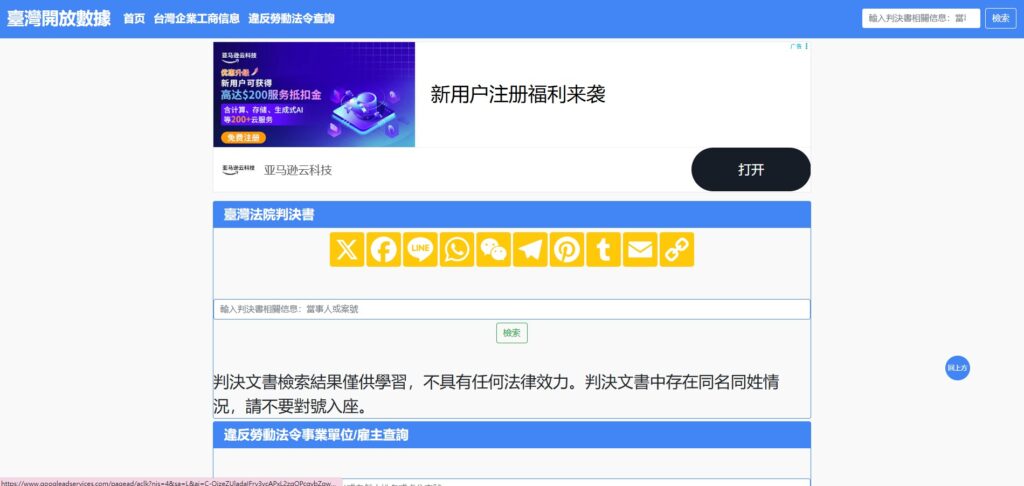
Task: Click the 檢索 button in the header
Action: click(x=1000, y=18)
